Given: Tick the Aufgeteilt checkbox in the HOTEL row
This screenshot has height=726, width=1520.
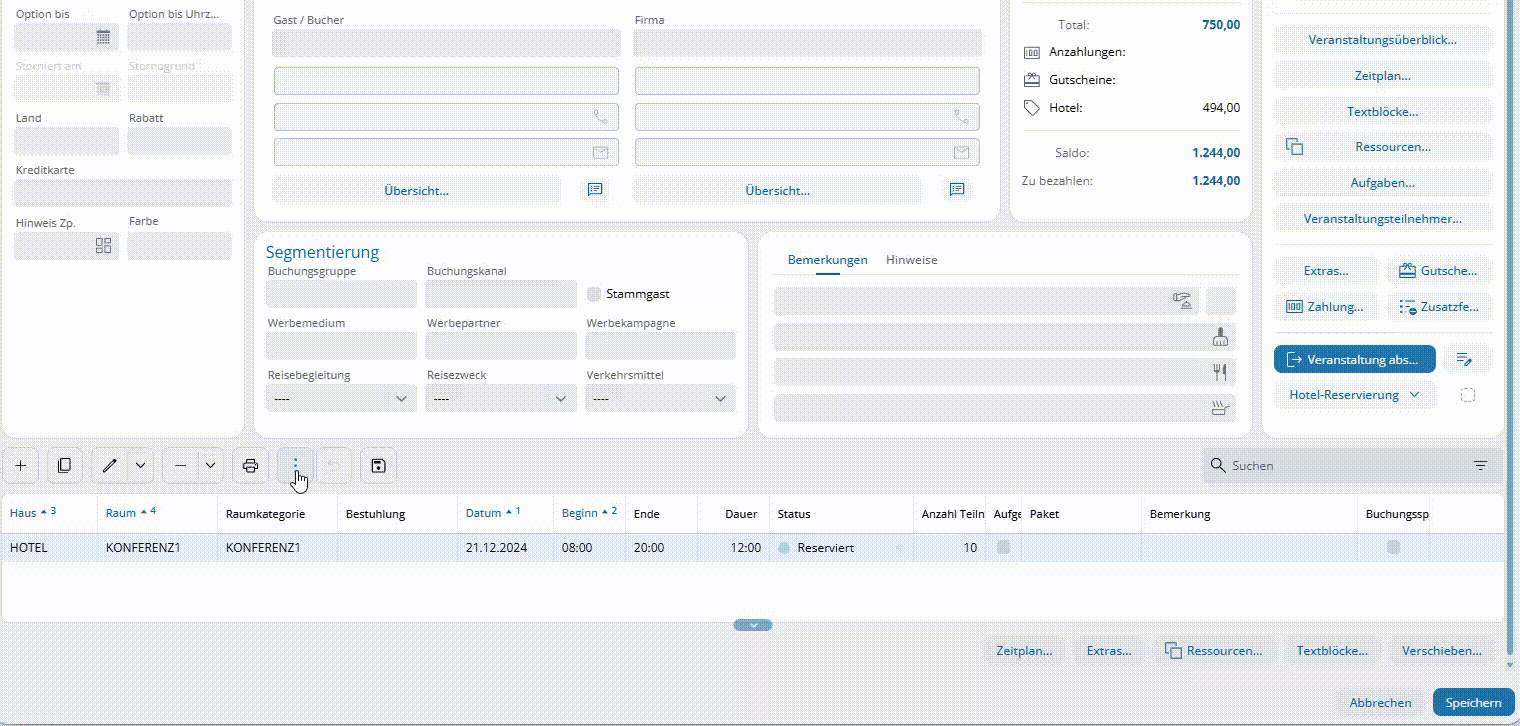Looking at the screenshot, I should 1004,547.
